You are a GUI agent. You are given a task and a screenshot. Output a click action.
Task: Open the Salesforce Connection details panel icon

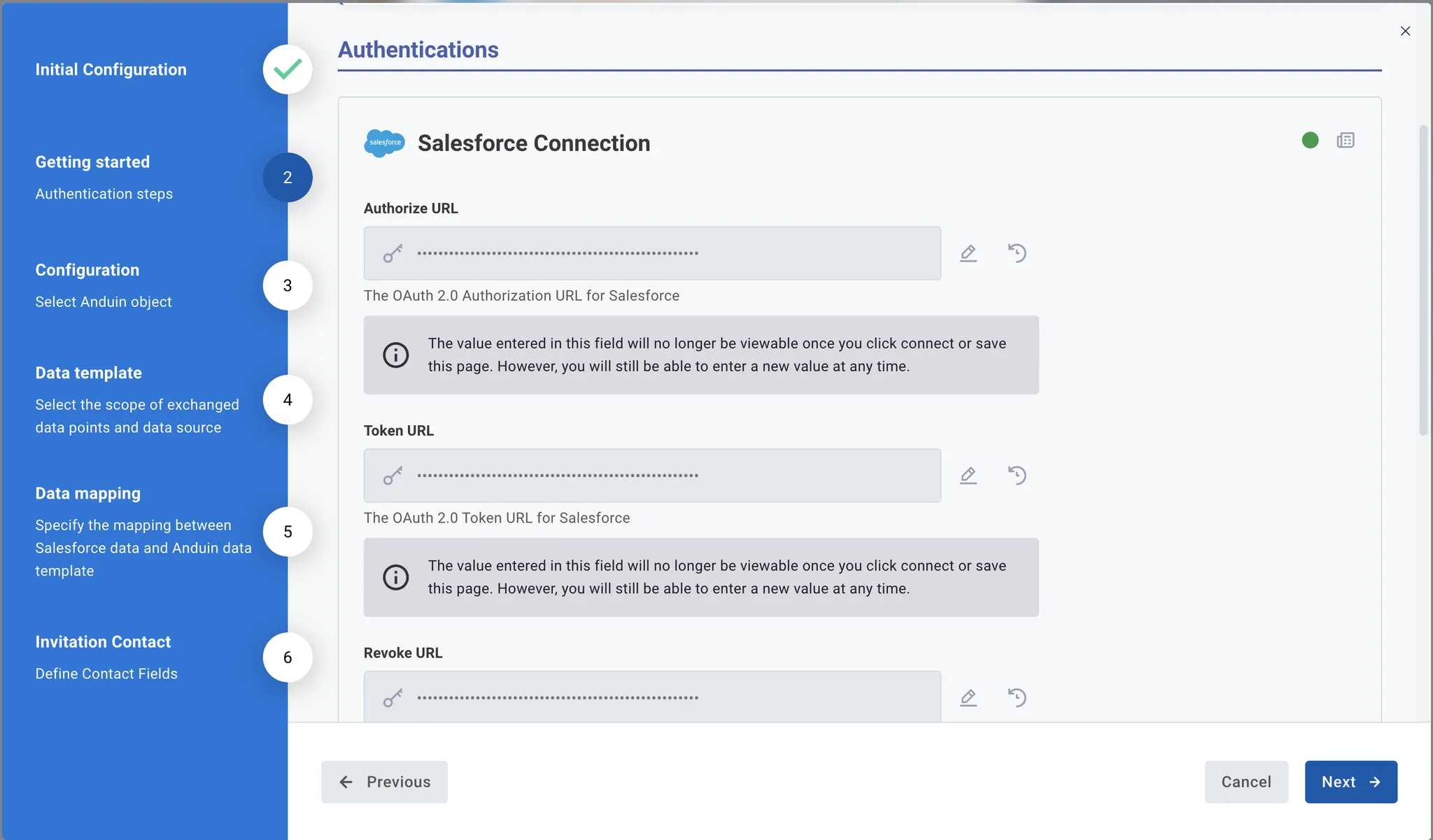(1346, 141)
